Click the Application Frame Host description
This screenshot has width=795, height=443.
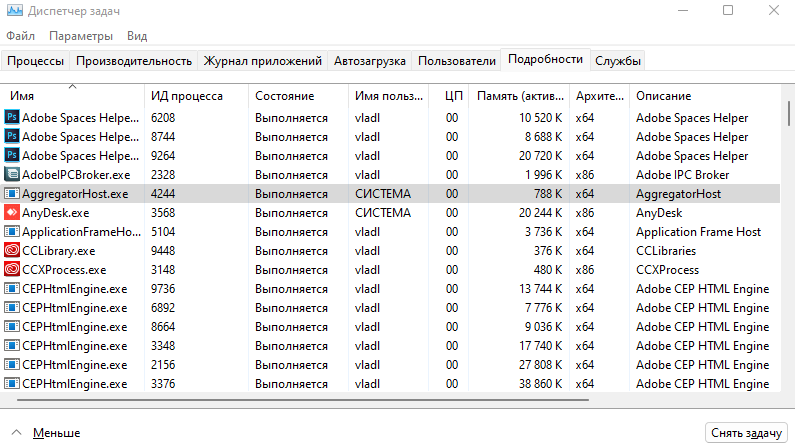tap(698, 232)
